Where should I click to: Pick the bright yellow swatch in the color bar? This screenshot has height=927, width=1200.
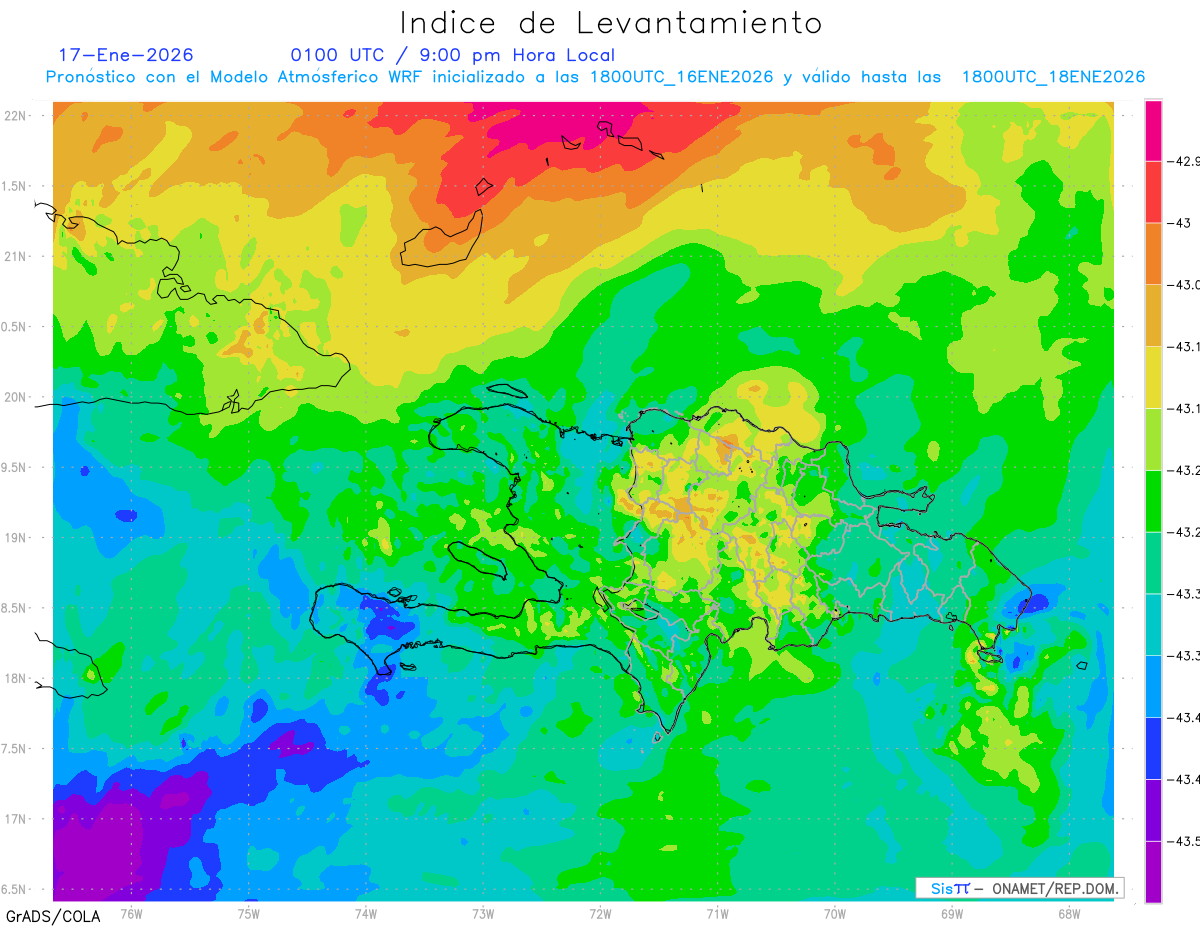coord(1153,377)
